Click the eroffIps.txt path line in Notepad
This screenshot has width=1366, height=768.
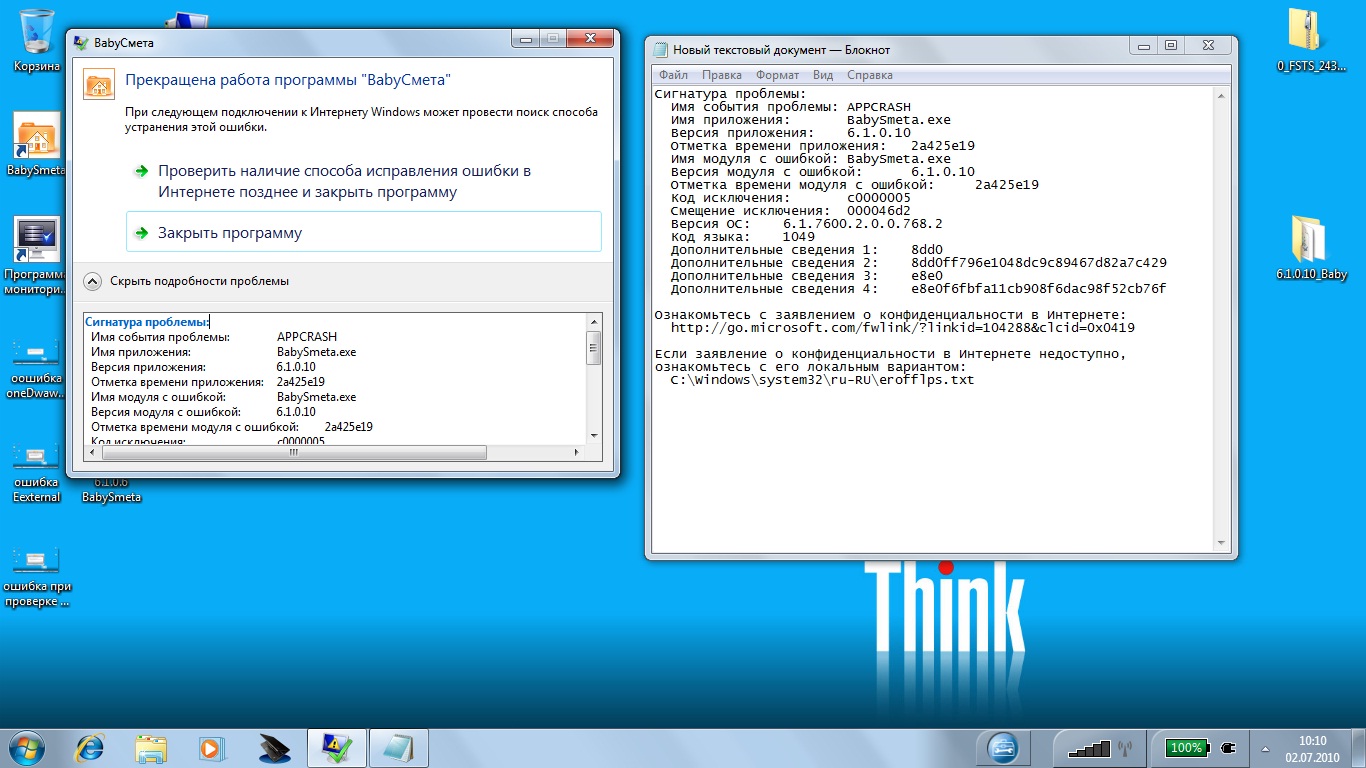(822, 380)
